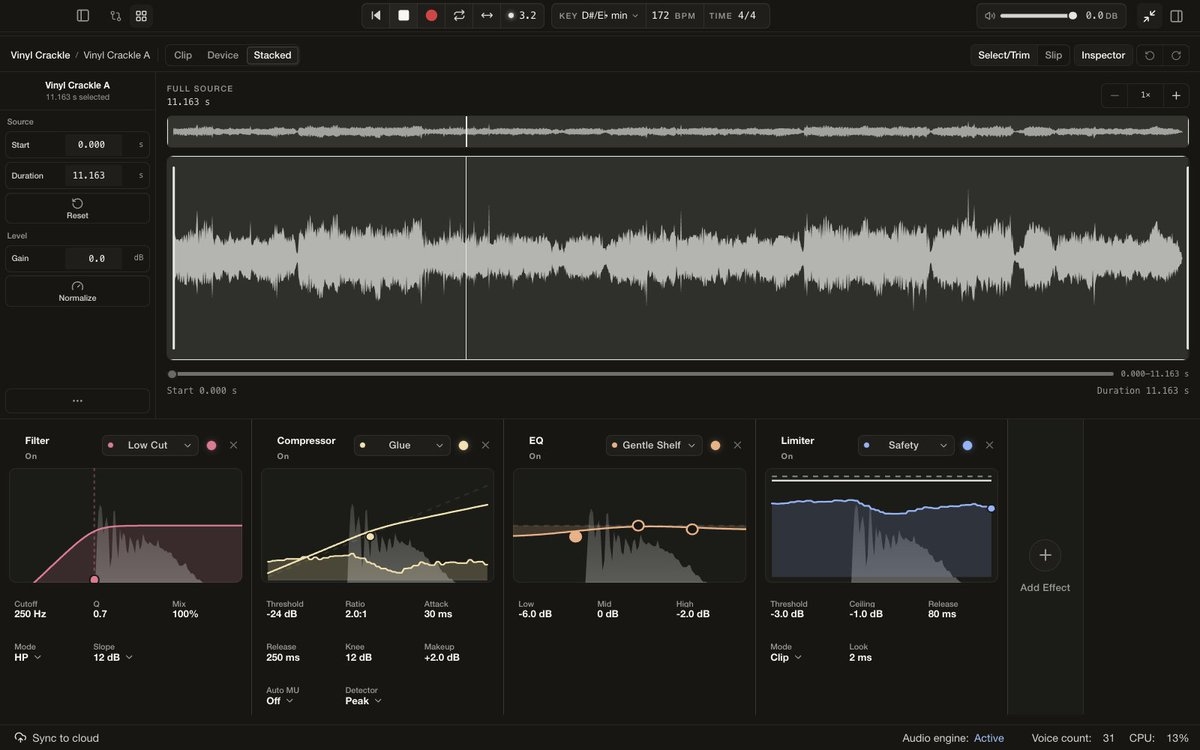This screenshot has height=750, width=1200.
Task: Switch to the Clip tab
Action: point(183,55)
